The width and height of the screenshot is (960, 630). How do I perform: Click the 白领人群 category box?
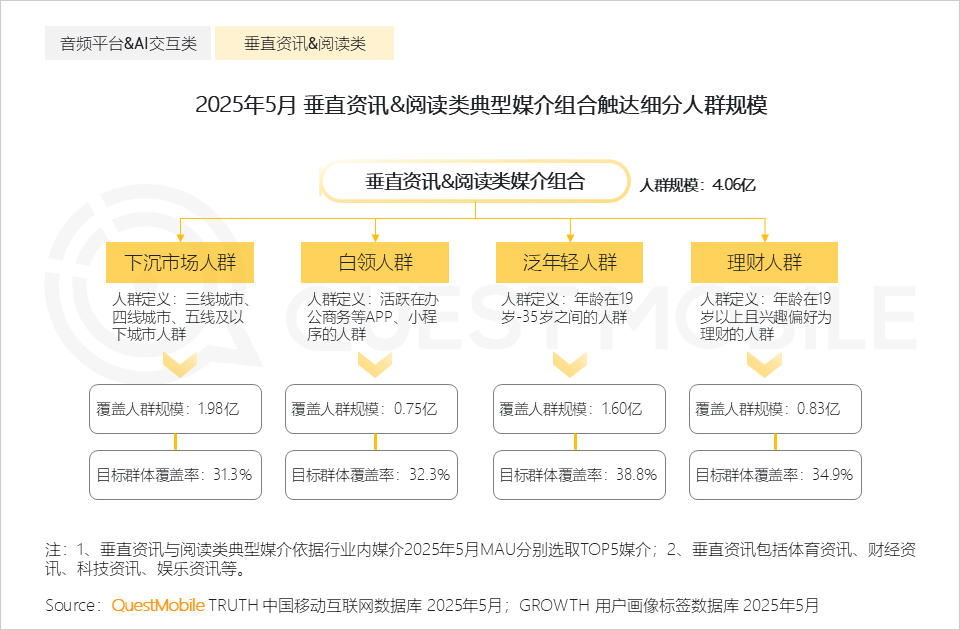(x=375, y=263)
